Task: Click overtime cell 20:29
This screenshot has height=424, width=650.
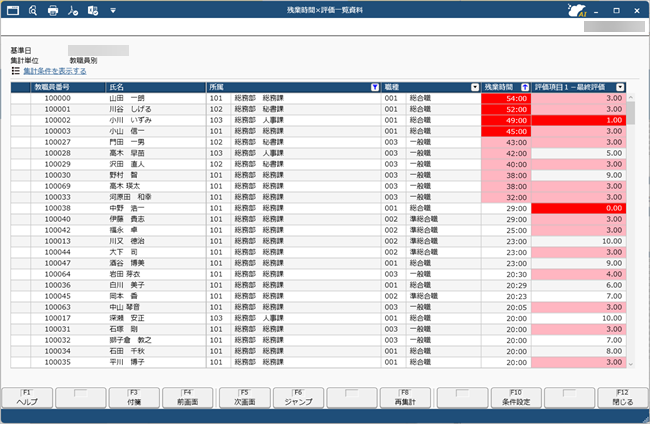Action: tap(506, 286)
